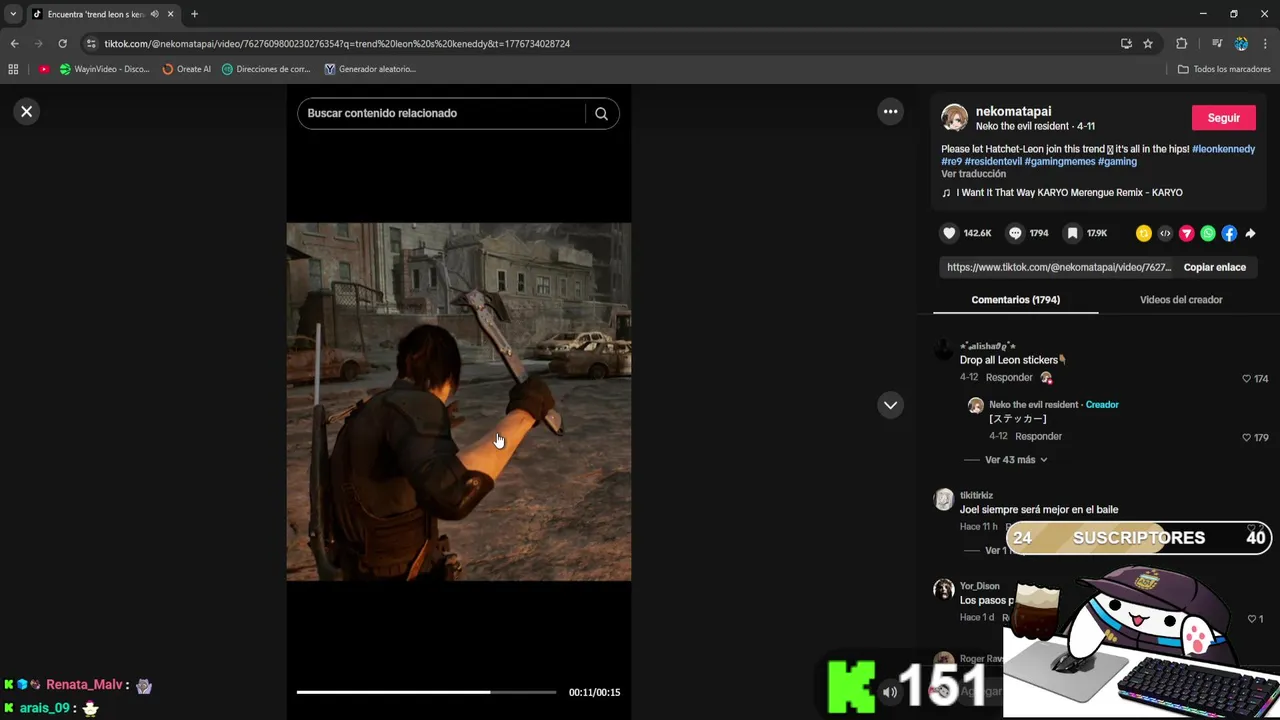Click the video progress bar
Screen dimensions: 1280x720
coord(426,692)
